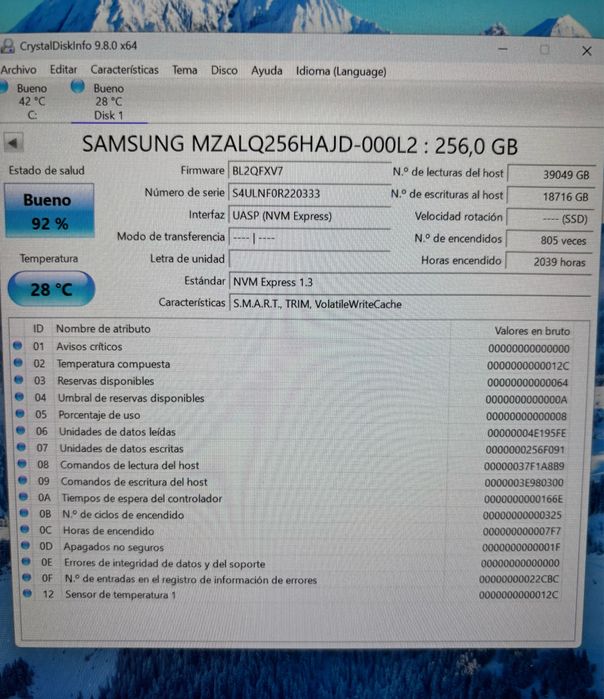Click the power-on count value 805 veces
This screenshot has height=699, width=604.
pos(549,240)
